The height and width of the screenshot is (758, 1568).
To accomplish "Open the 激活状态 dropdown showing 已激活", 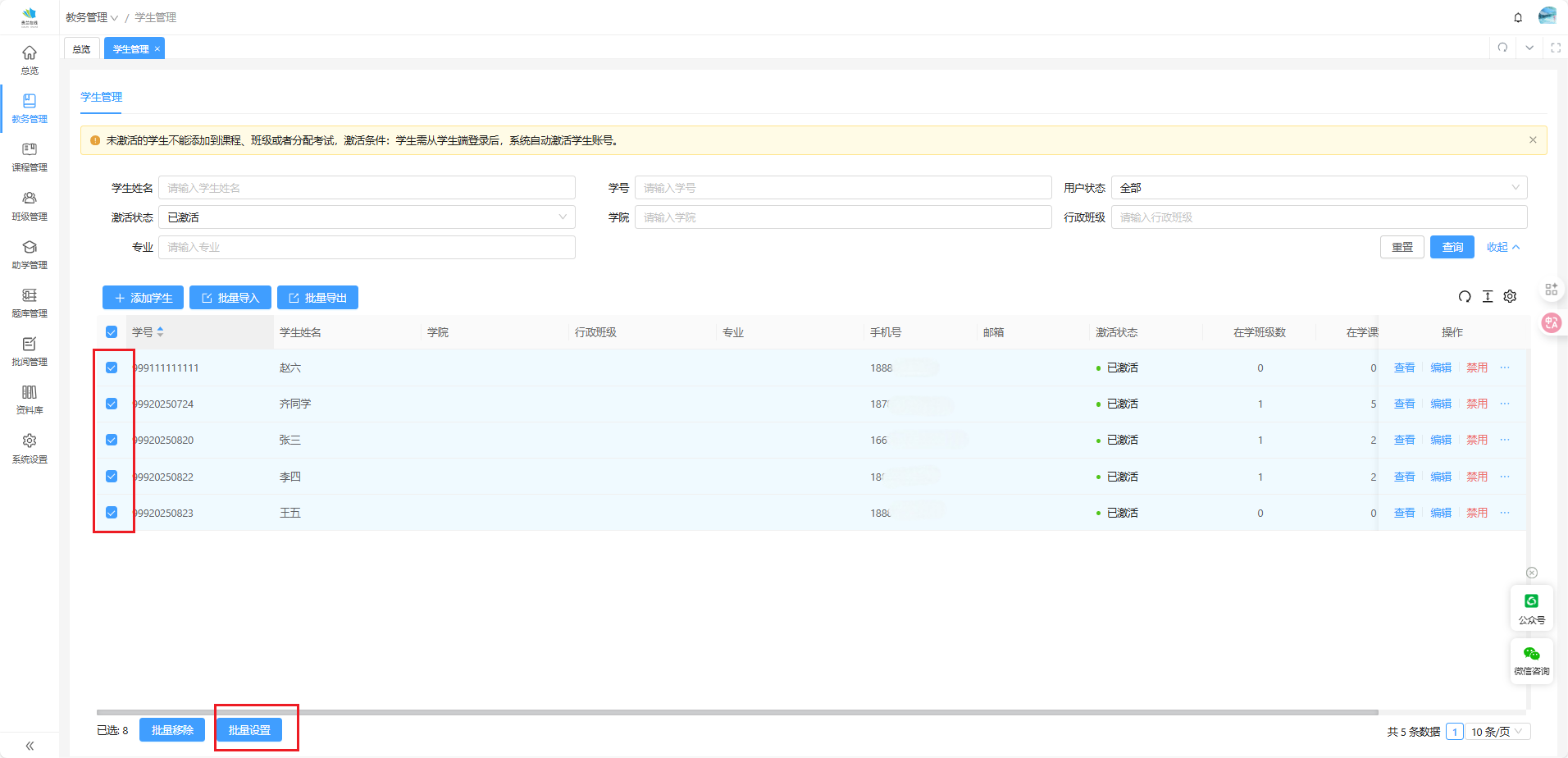I will 367,217.
